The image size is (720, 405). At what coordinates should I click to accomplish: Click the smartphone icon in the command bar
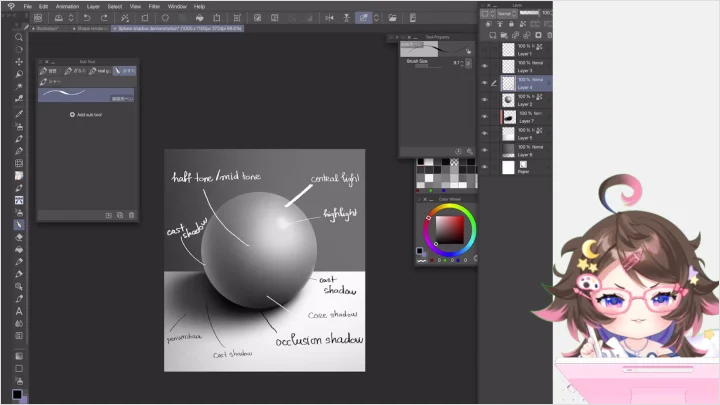pyautogui.click(x=413, y=18)
